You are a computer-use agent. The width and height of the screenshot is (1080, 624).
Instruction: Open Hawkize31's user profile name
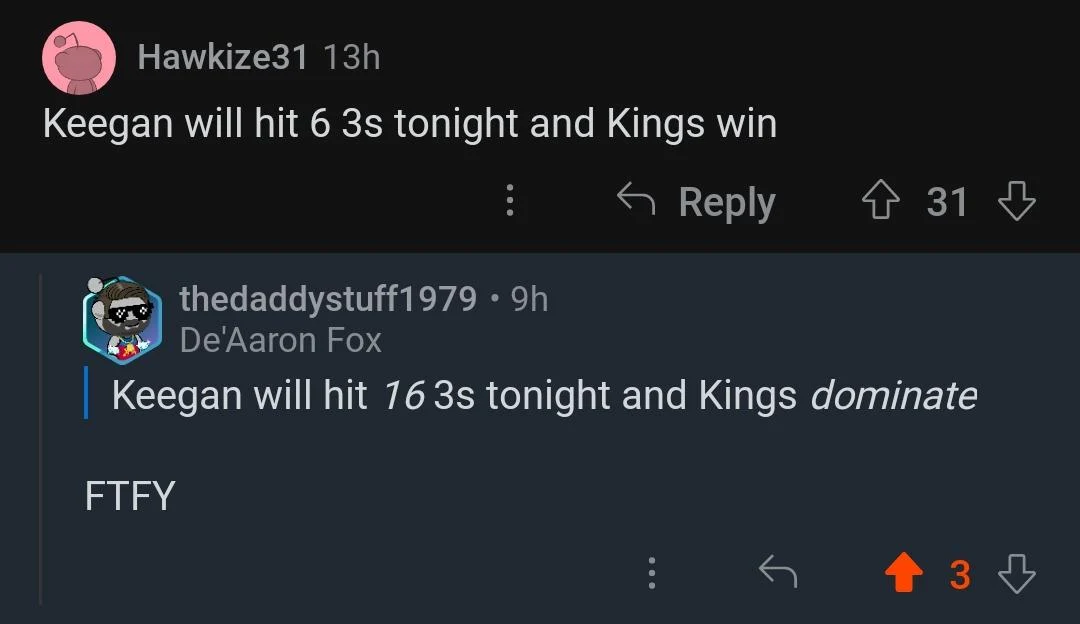[222, 57]
